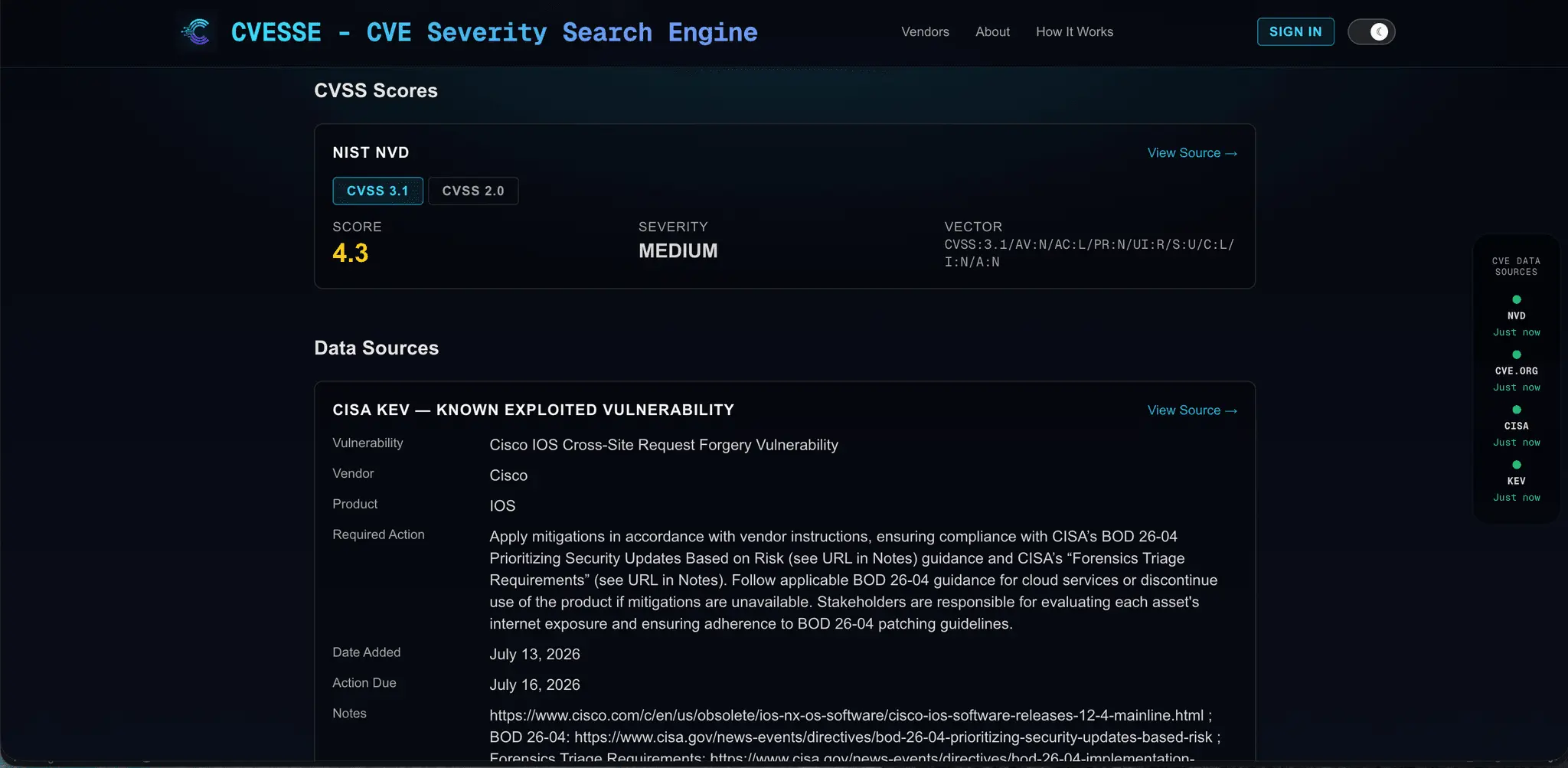Viewport: 1568px width, 768px height.
Task: Click the 4.3 score value
Action: coord(350,253)
